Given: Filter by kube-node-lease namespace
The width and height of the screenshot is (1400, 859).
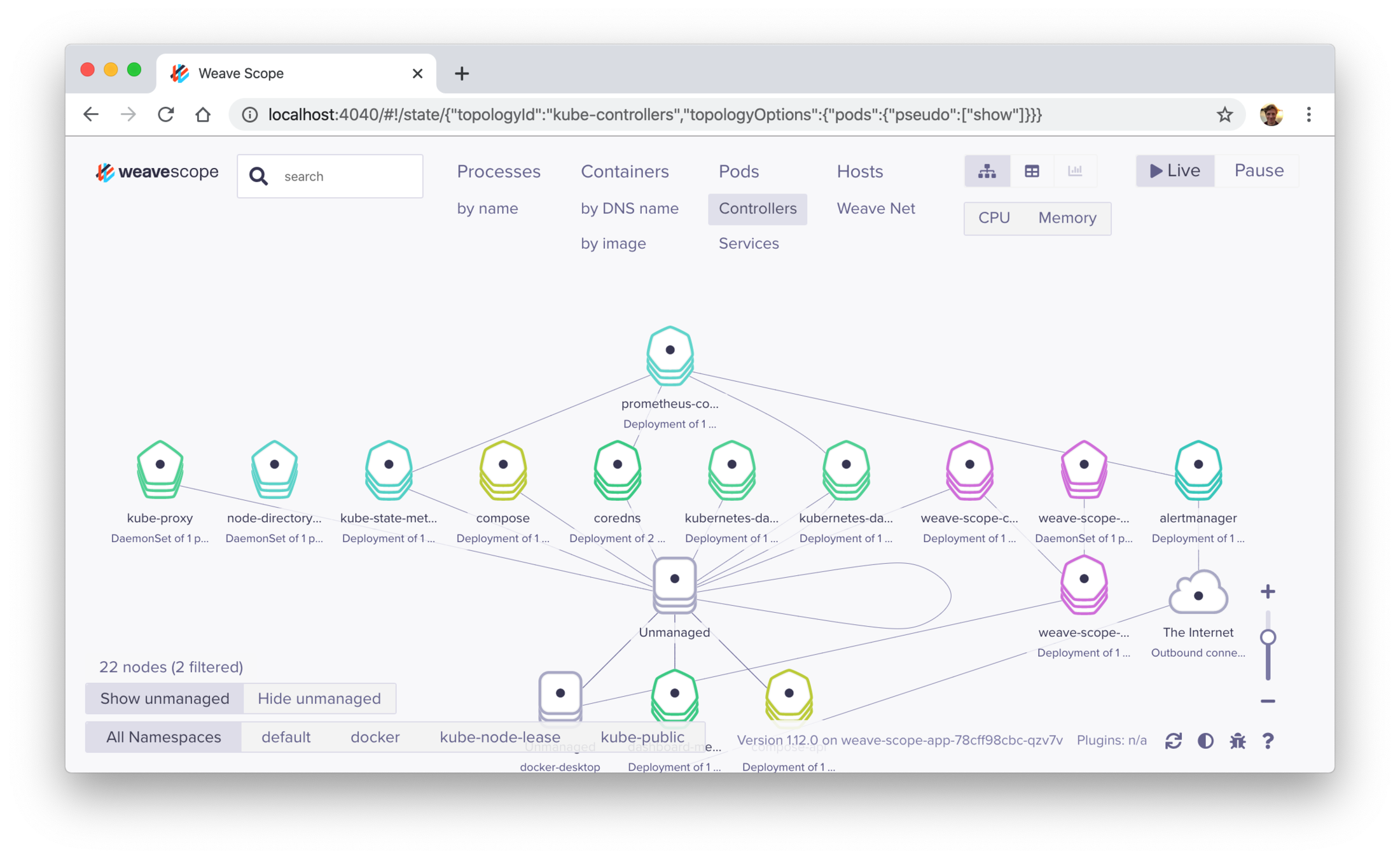Looking at the screenshot, I should [x=500, y=737].
